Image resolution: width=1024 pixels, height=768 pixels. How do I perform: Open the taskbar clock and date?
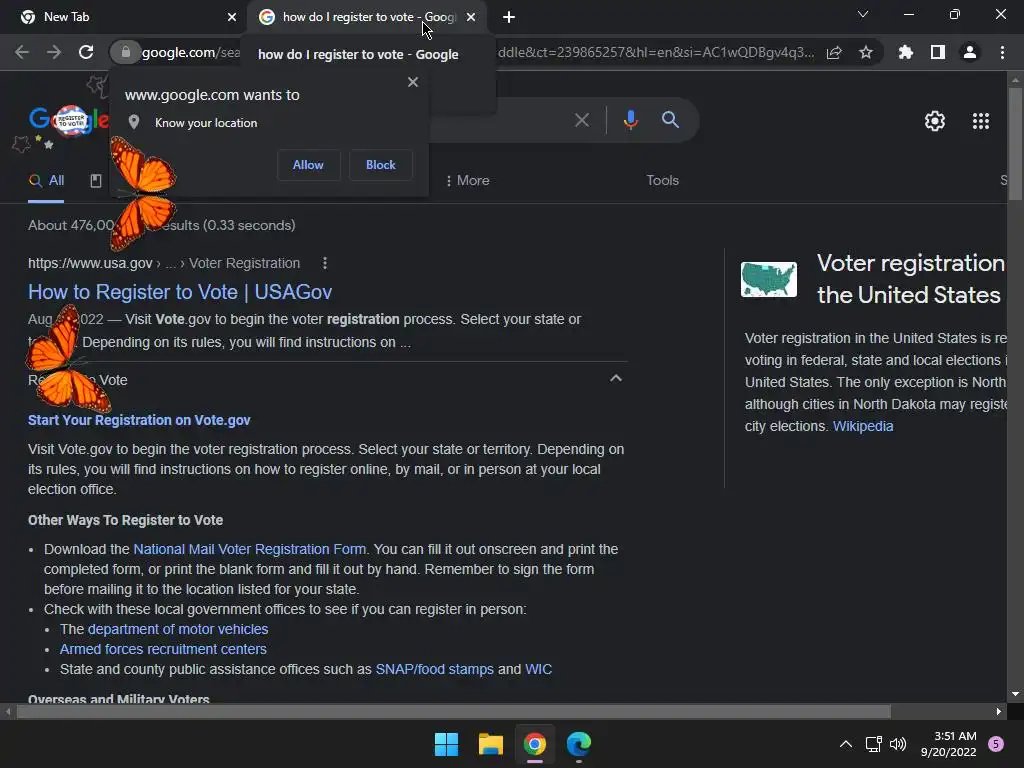coord(948,744)
